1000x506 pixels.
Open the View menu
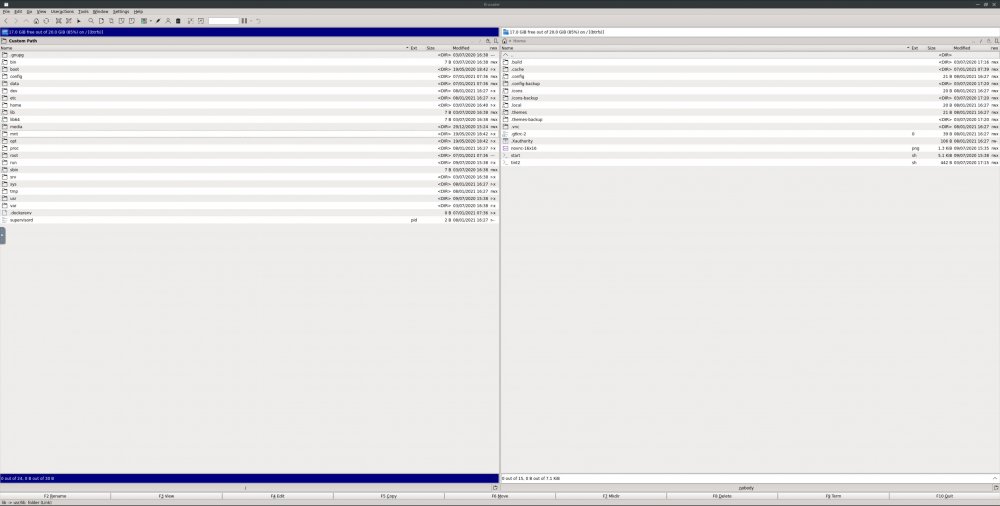coord(41,11)
